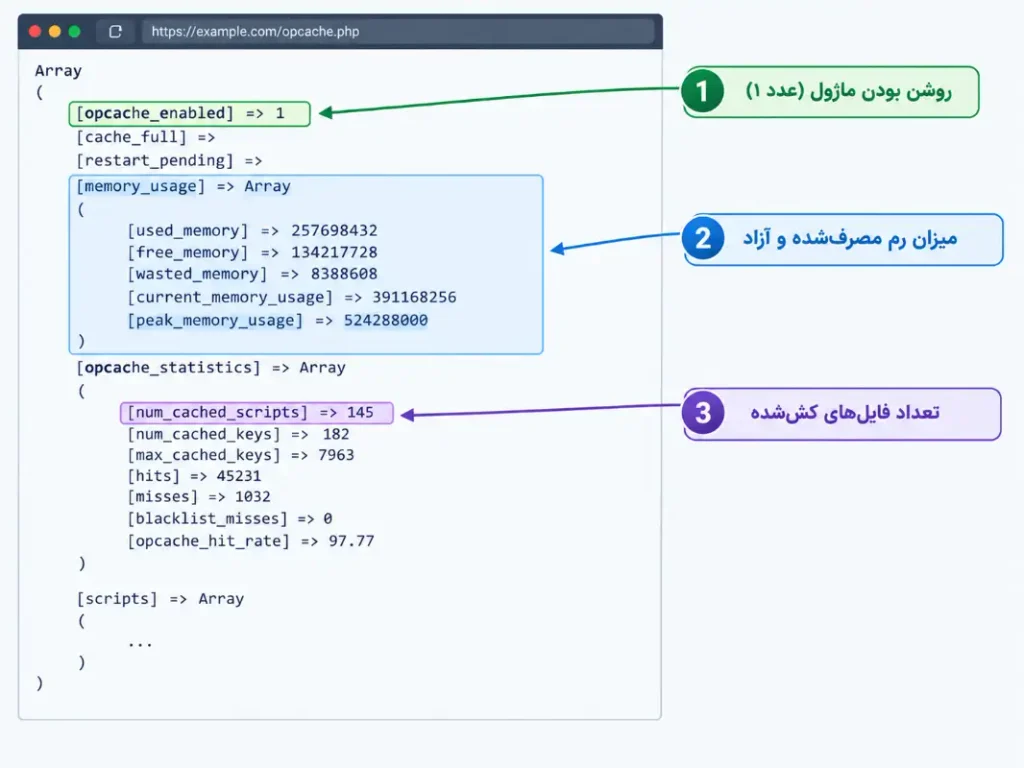
Task: Click the [used_memory] value 257698432
Action: click(x=334, y=231)
